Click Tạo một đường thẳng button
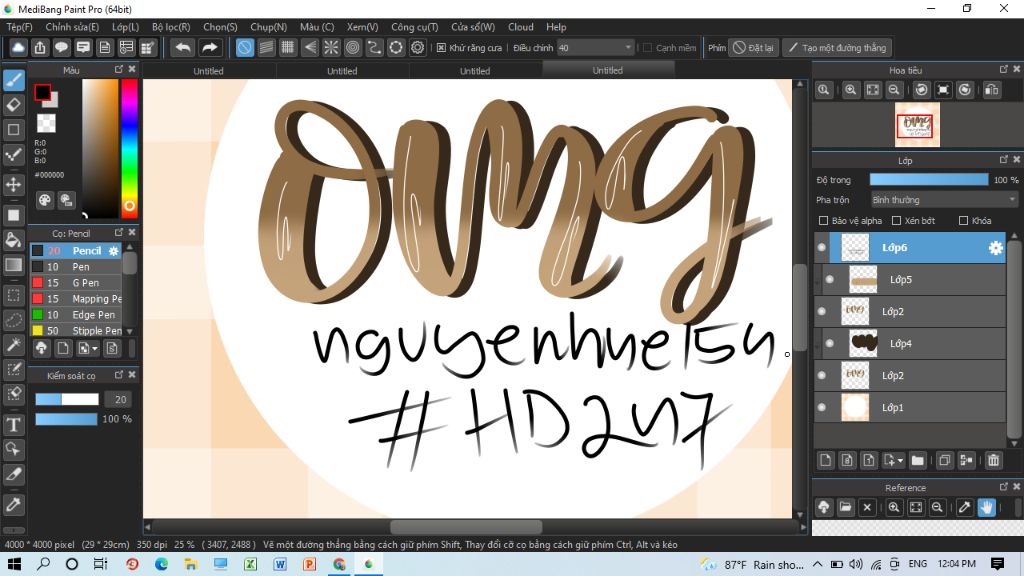This screenshot has height=576, width=1024. point(837,48)
